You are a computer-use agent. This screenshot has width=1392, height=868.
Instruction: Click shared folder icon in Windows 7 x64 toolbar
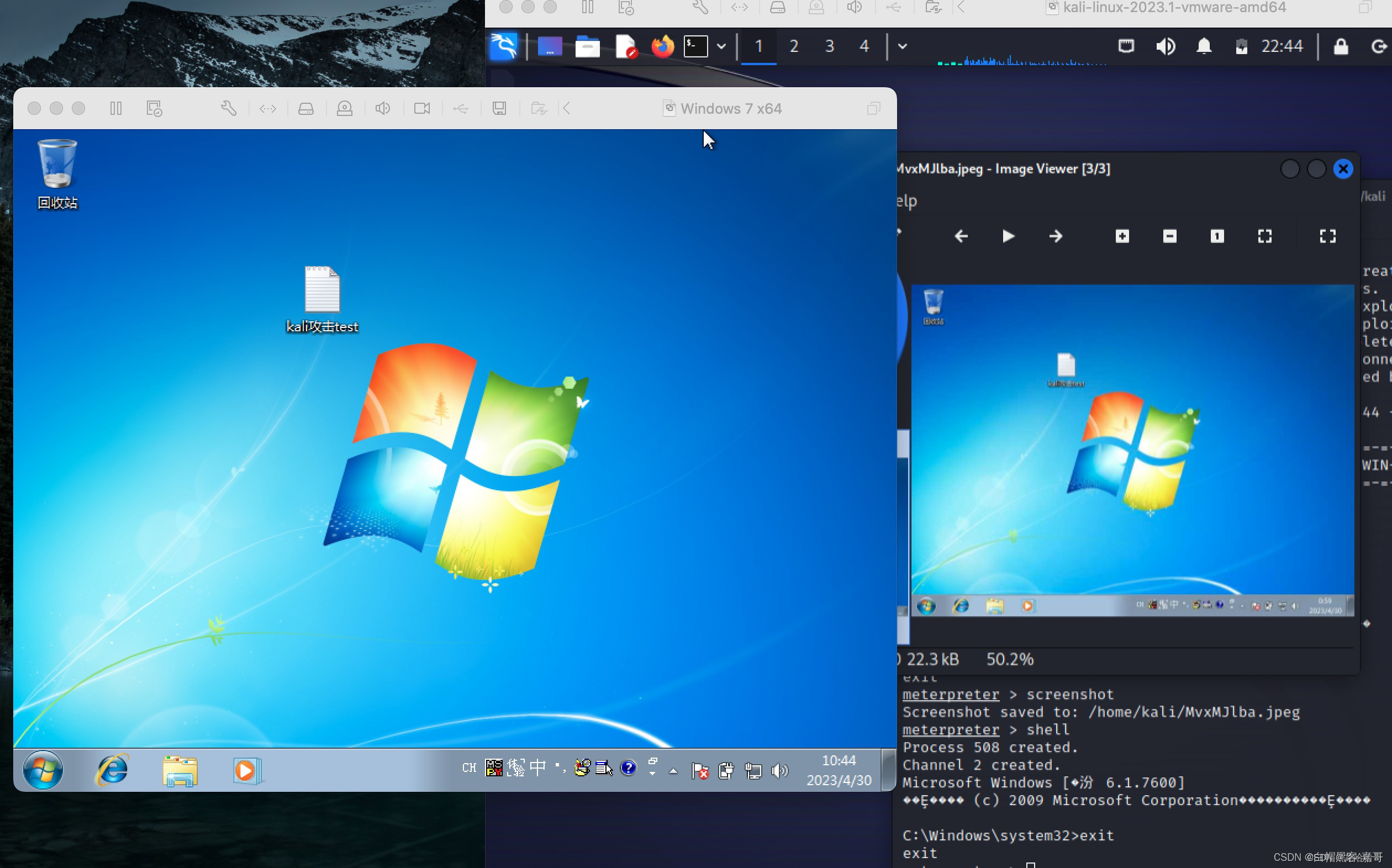click(x=539, y=108)
